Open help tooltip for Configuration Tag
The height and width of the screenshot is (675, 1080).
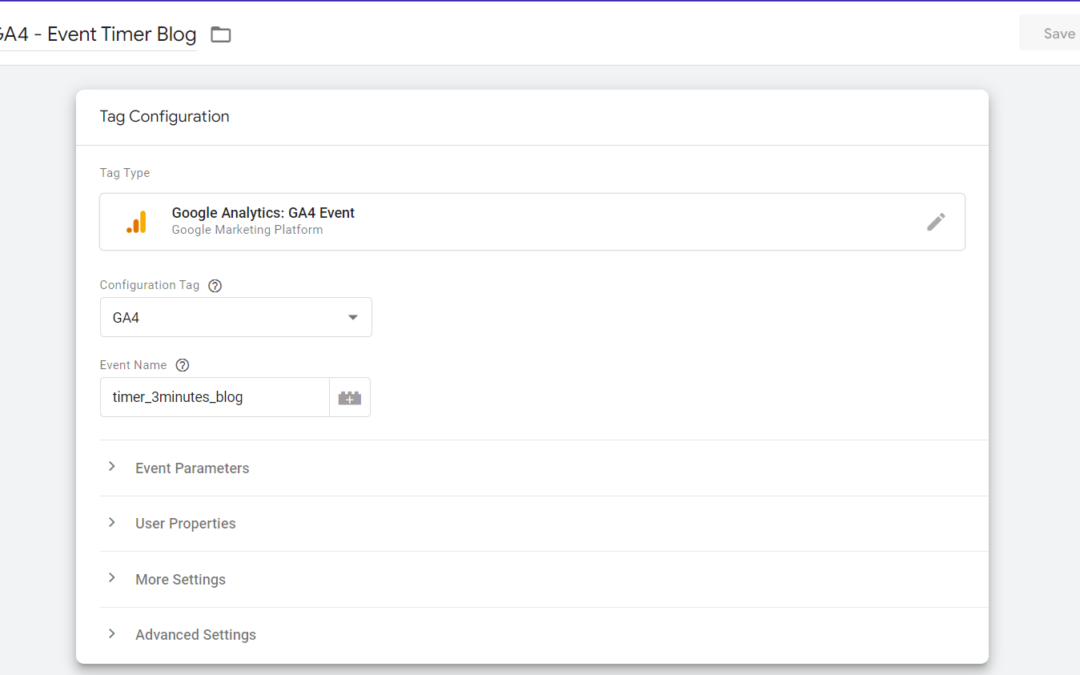tap(215, 286)
